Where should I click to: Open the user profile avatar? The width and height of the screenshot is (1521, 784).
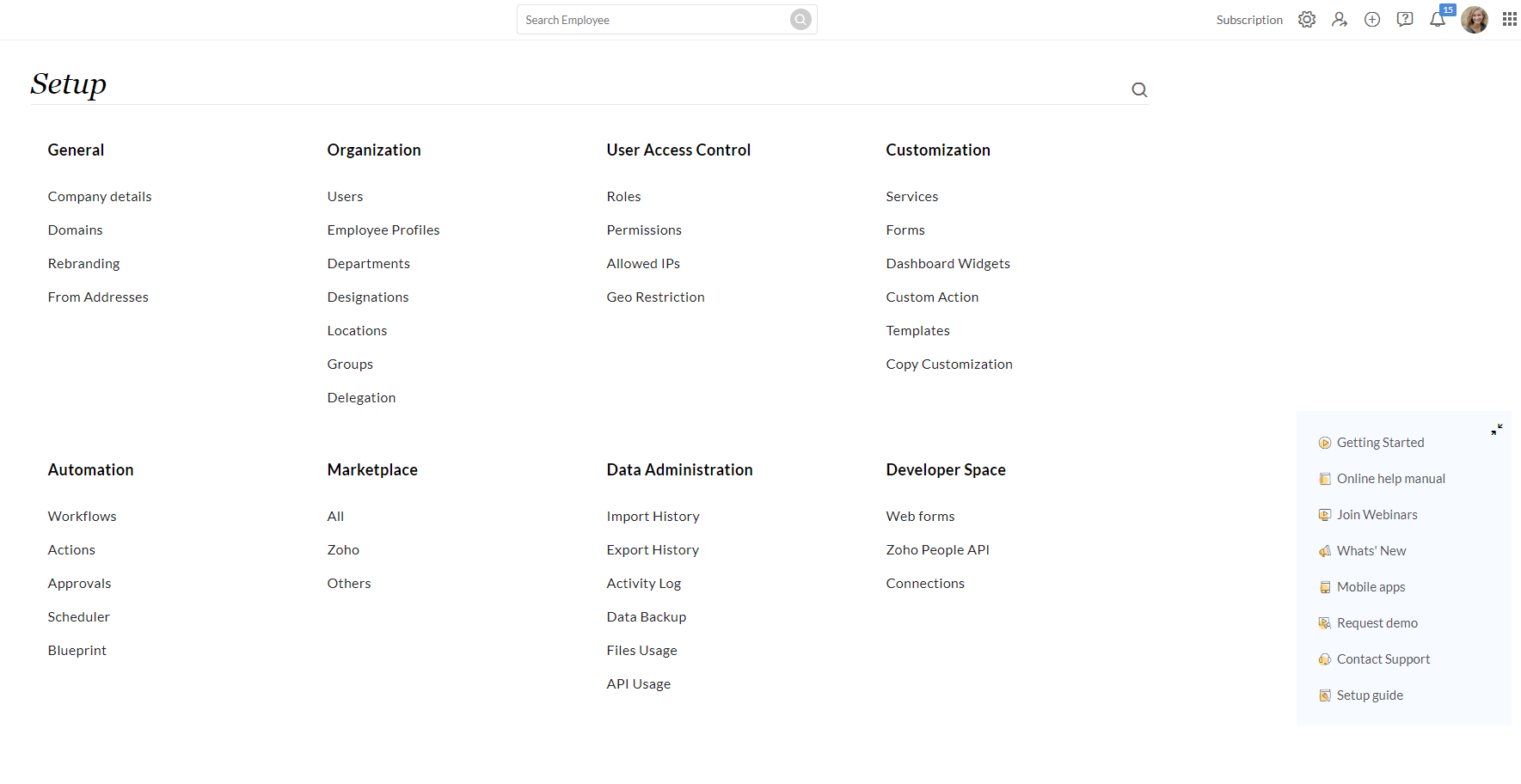pos(1475,20)
